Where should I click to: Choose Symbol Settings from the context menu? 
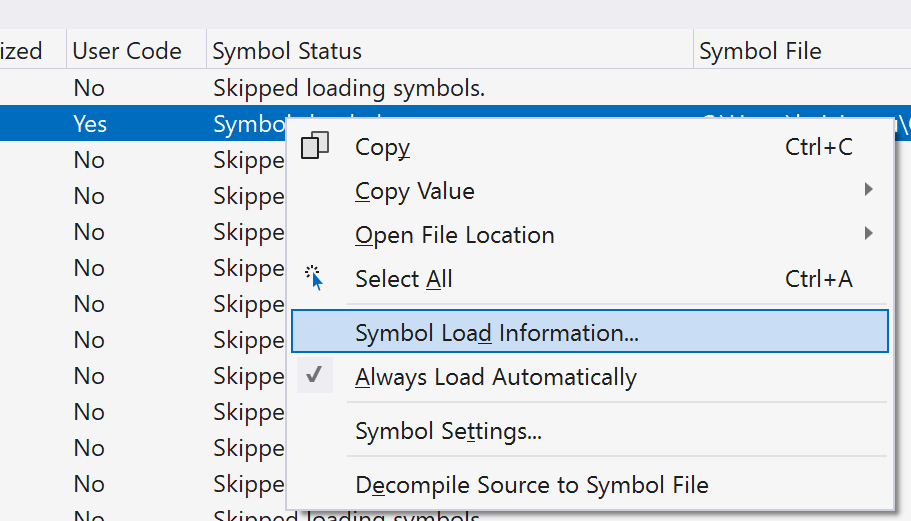[449, 432]
